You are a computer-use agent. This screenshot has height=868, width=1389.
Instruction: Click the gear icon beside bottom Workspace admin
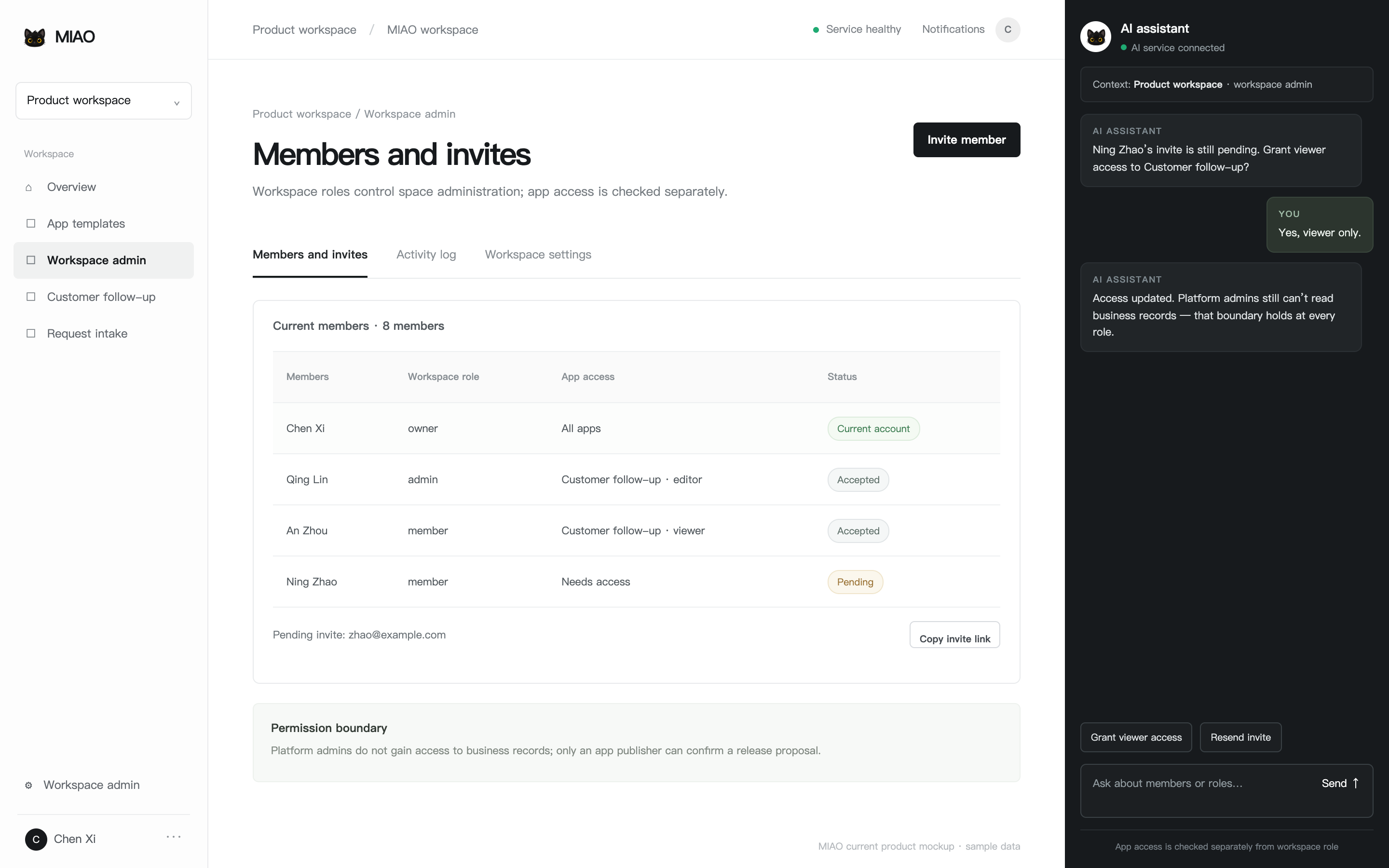(x=29, y=786)
